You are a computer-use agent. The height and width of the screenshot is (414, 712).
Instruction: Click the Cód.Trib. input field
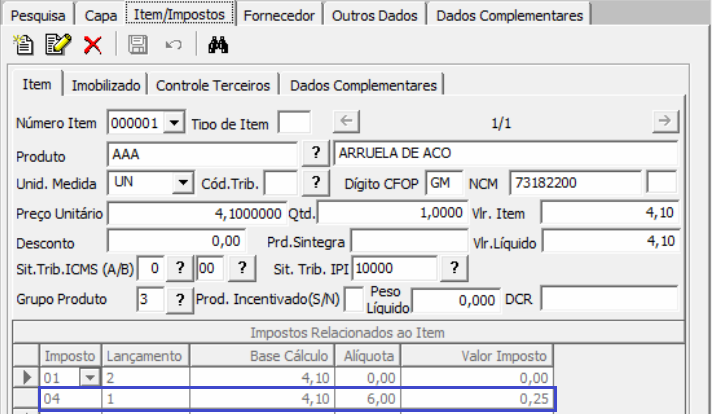pos(281,183)
